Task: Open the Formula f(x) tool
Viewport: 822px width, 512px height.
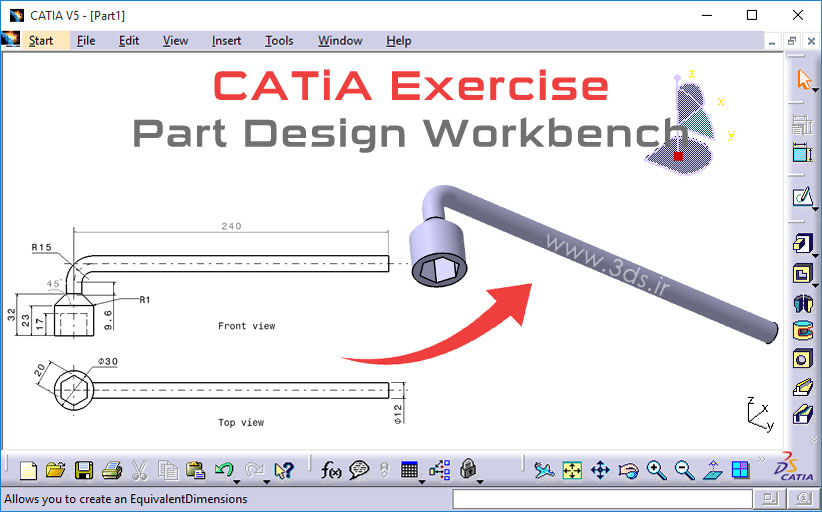Action: click(331, 470)
